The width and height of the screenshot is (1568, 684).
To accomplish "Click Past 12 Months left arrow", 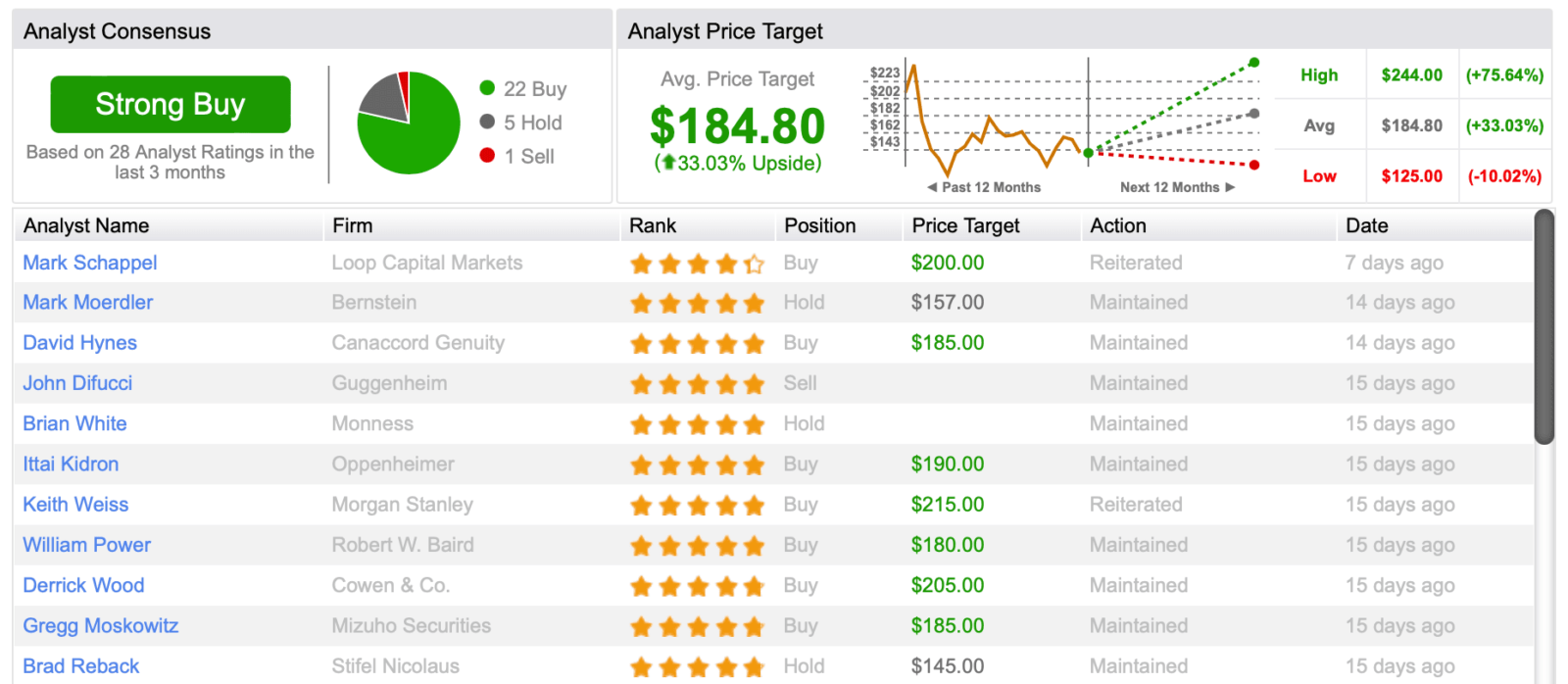I will [932, 187].
